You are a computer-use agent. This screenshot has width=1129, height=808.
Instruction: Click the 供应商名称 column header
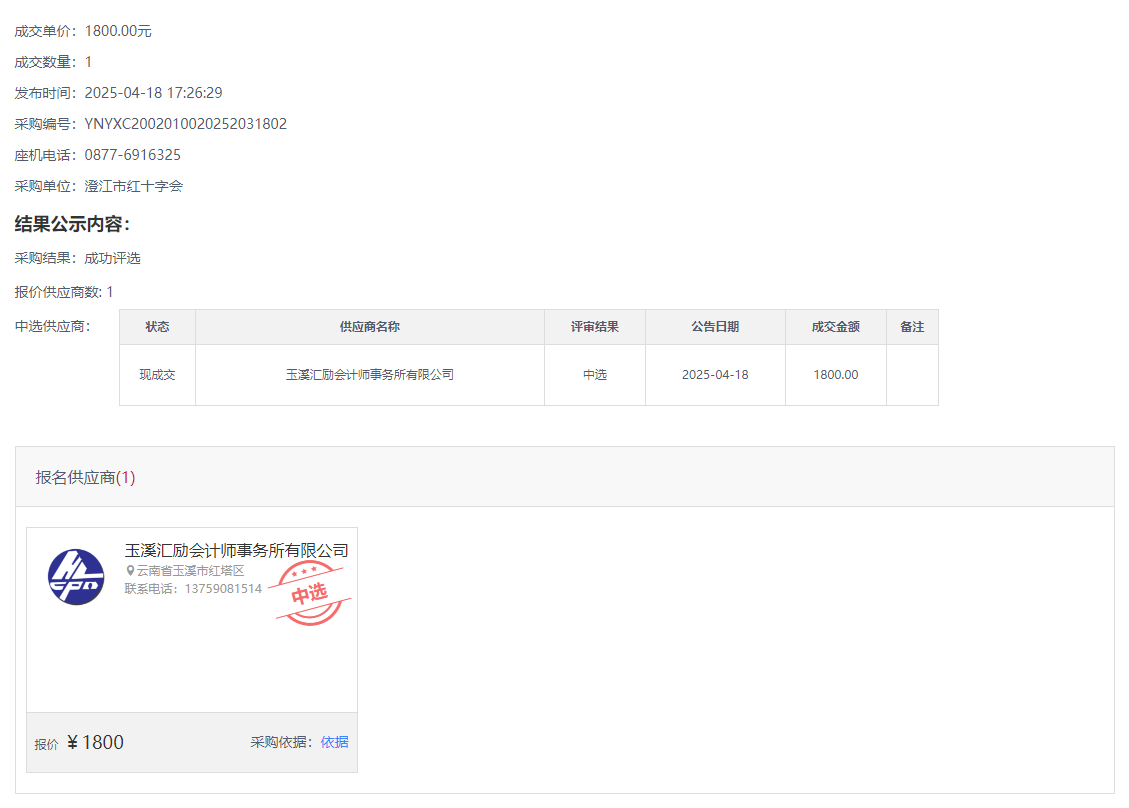369,327
